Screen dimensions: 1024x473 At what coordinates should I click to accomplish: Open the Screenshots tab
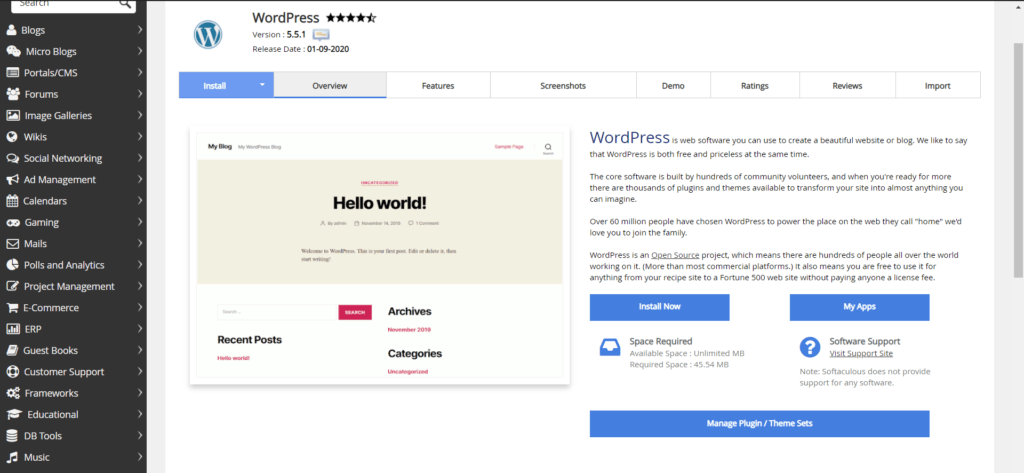coord(563,86)
